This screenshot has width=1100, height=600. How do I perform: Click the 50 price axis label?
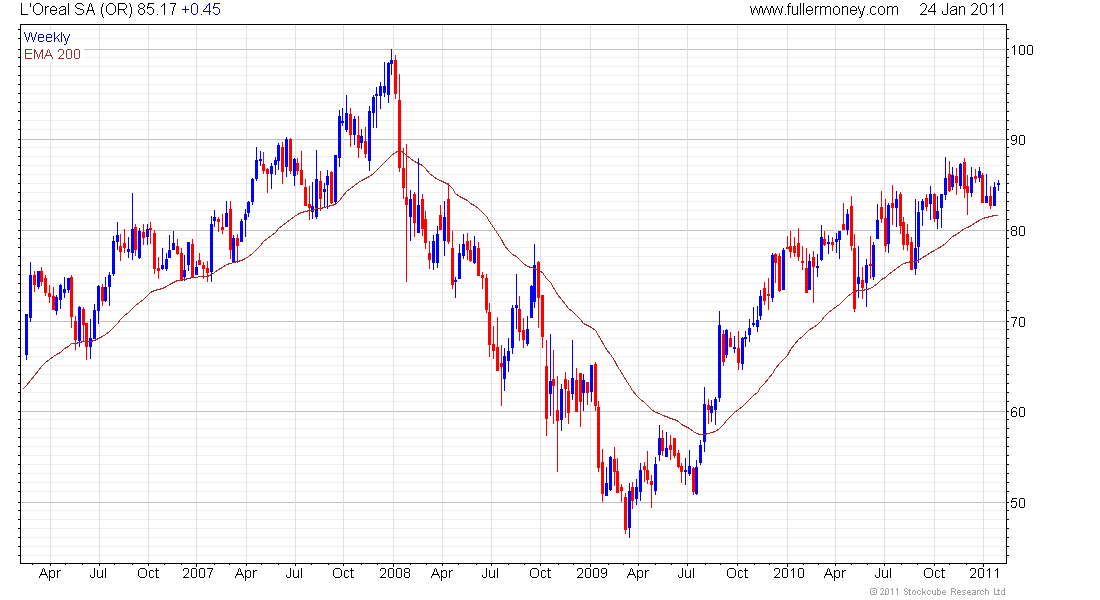[x=1018, y=502]
